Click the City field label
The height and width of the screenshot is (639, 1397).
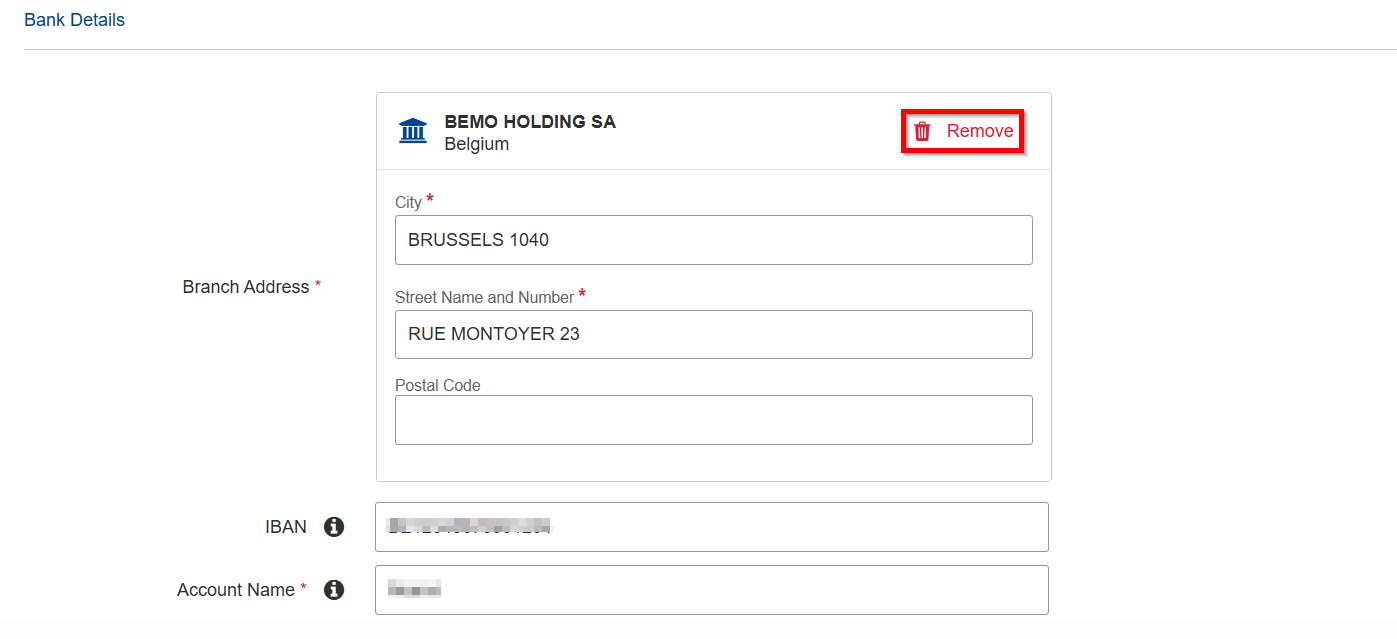(408, 203)
